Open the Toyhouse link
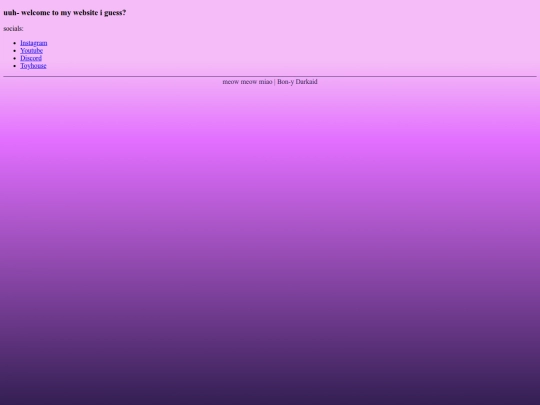 pyautogui.click(x=33, y=66)
